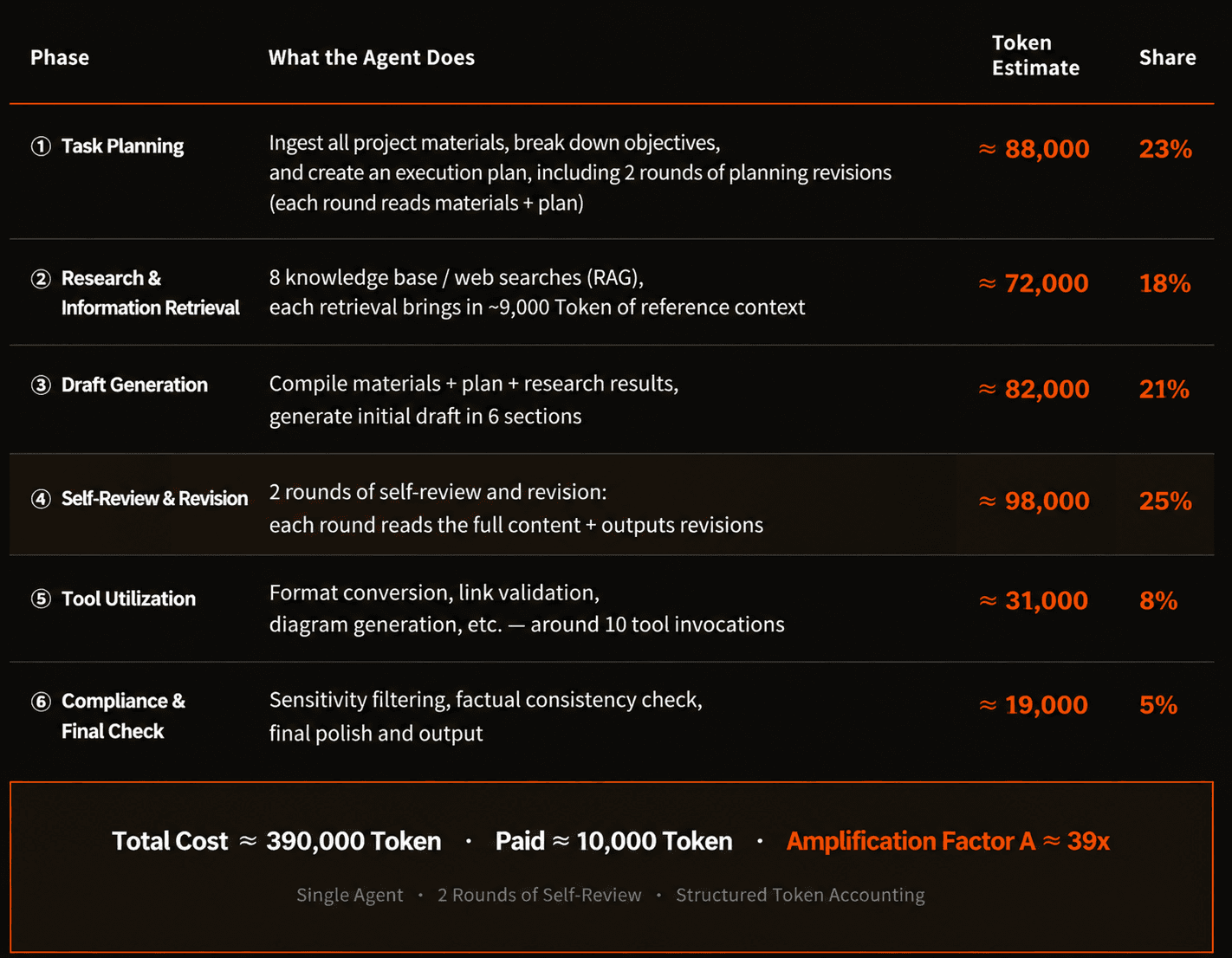This screenshot has height=958, width=1232.
Task: Click the circled number 6 icon
Action: tap(41, 701)
